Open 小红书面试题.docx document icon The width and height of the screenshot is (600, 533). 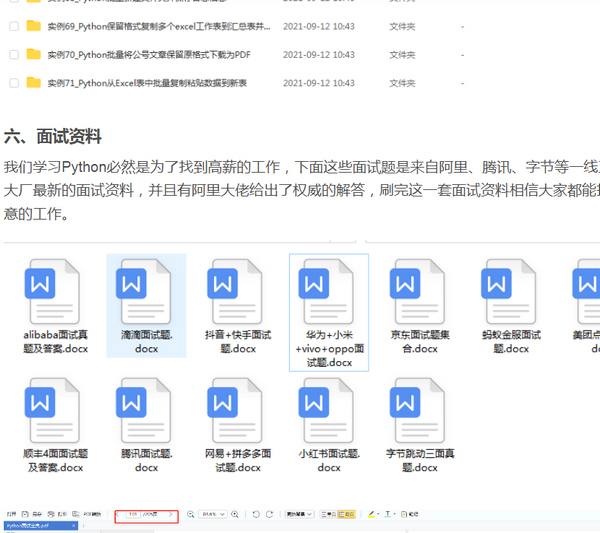[326, 410]
